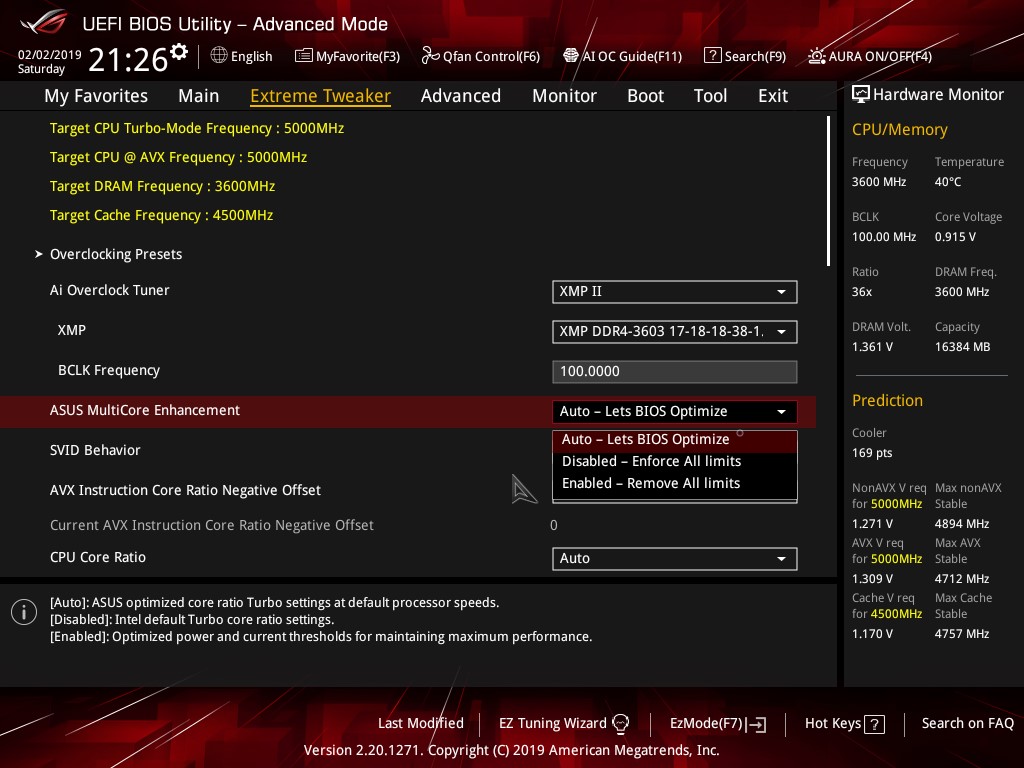Click Max nonAVX Stable 4894 MHz value
This screenshot has height=768, width=1024.
(x=962, y=524)
